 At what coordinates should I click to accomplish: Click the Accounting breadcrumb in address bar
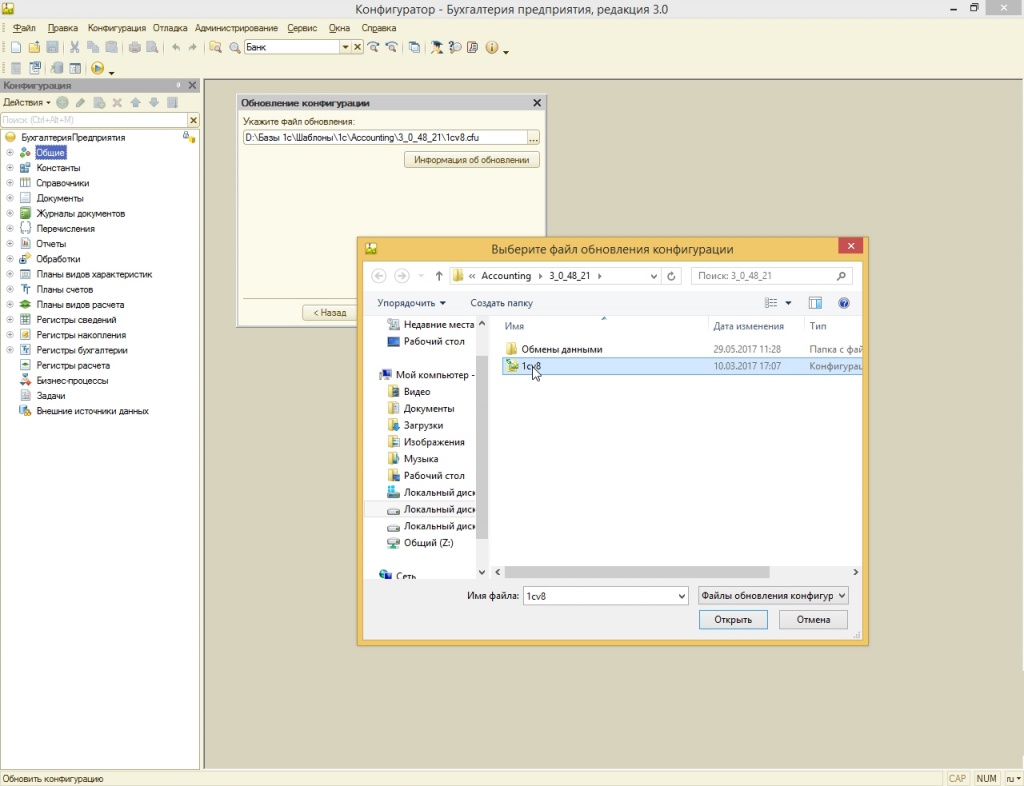506,276
